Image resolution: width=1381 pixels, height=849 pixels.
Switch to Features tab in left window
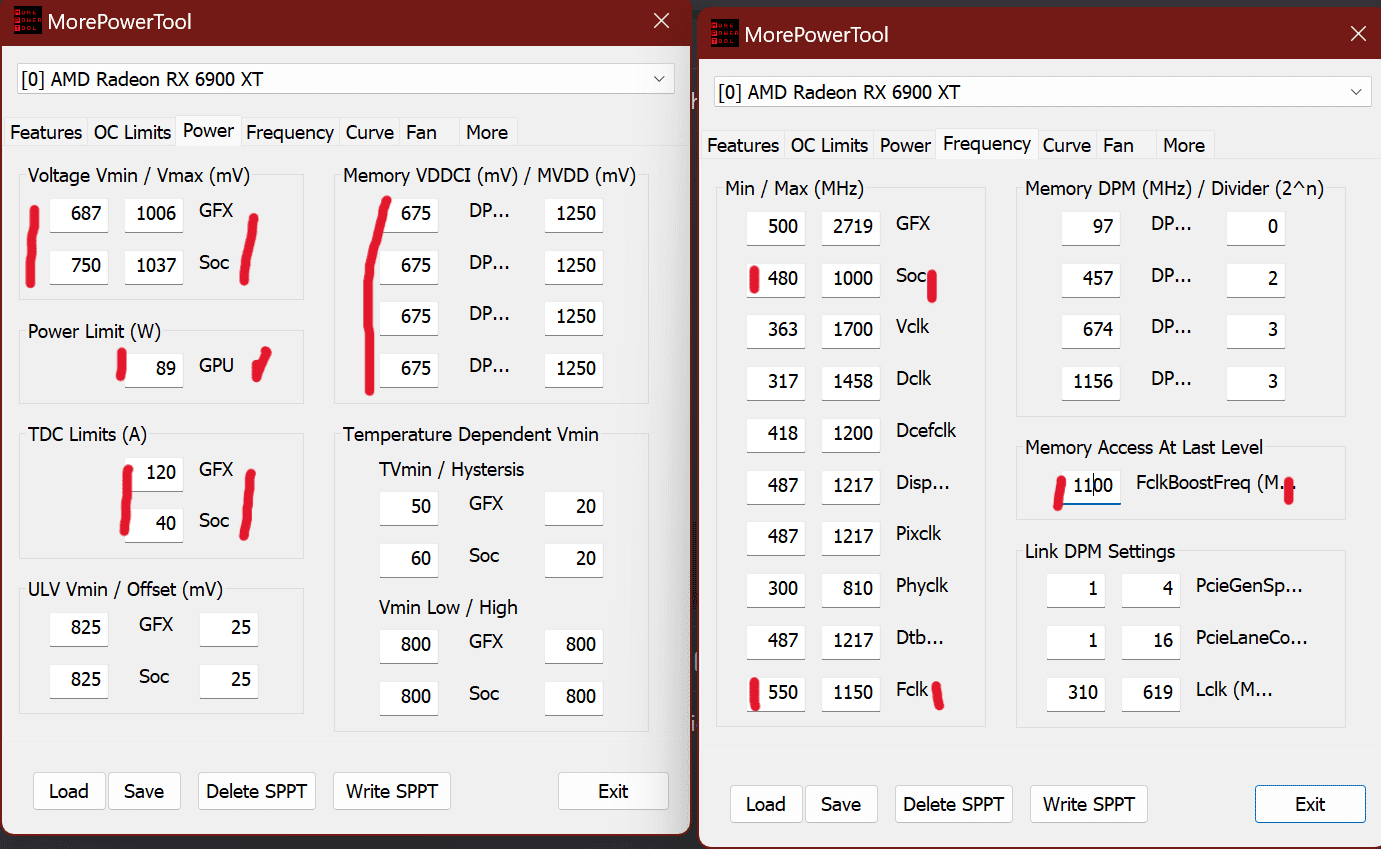pyautogui.click(x=46, y=132)
